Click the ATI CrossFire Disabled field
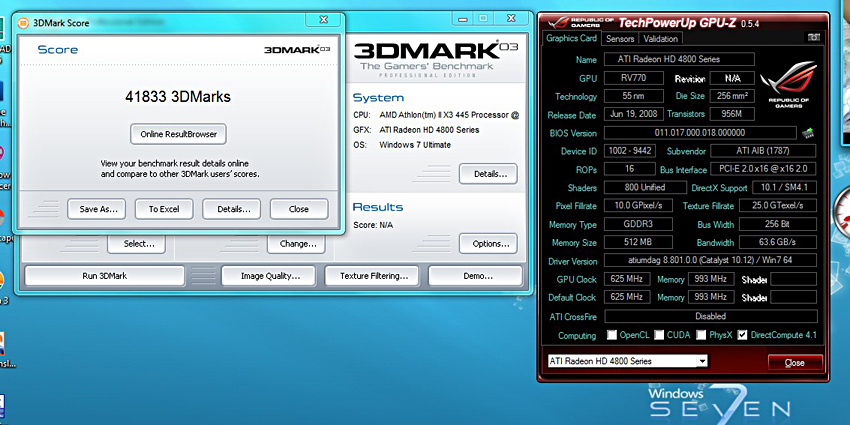Viewport: 850px width, 425px height. (x=710, y=315)
